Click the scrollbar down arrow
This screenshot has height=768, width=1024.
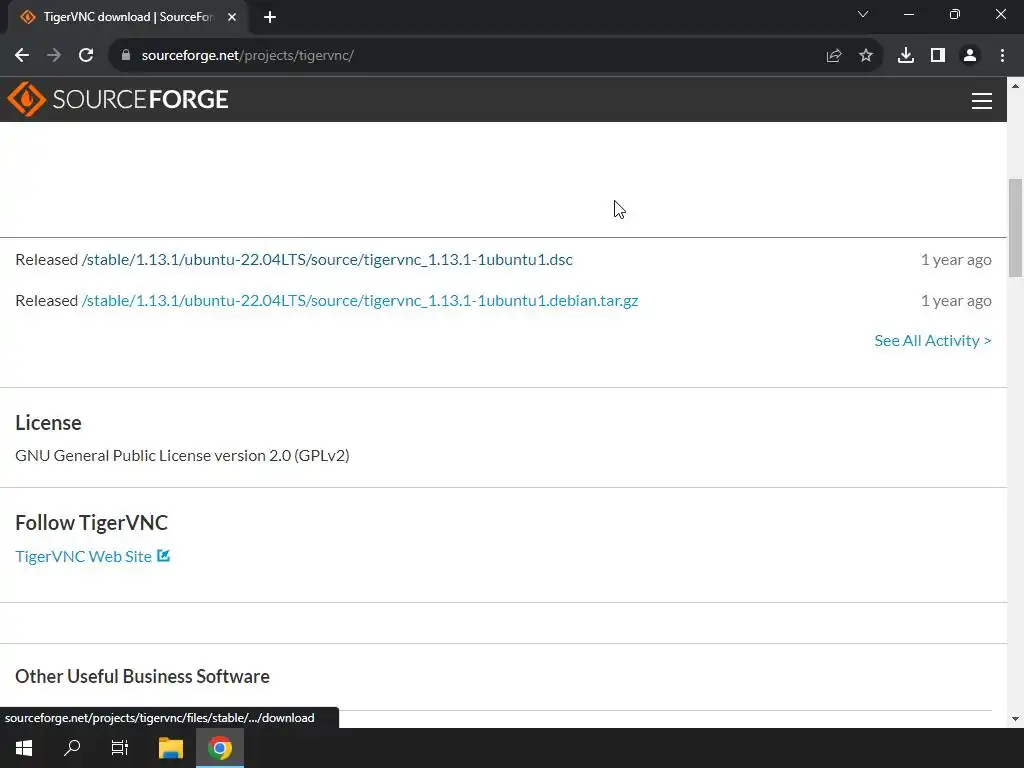click(x=1016, y=719)
